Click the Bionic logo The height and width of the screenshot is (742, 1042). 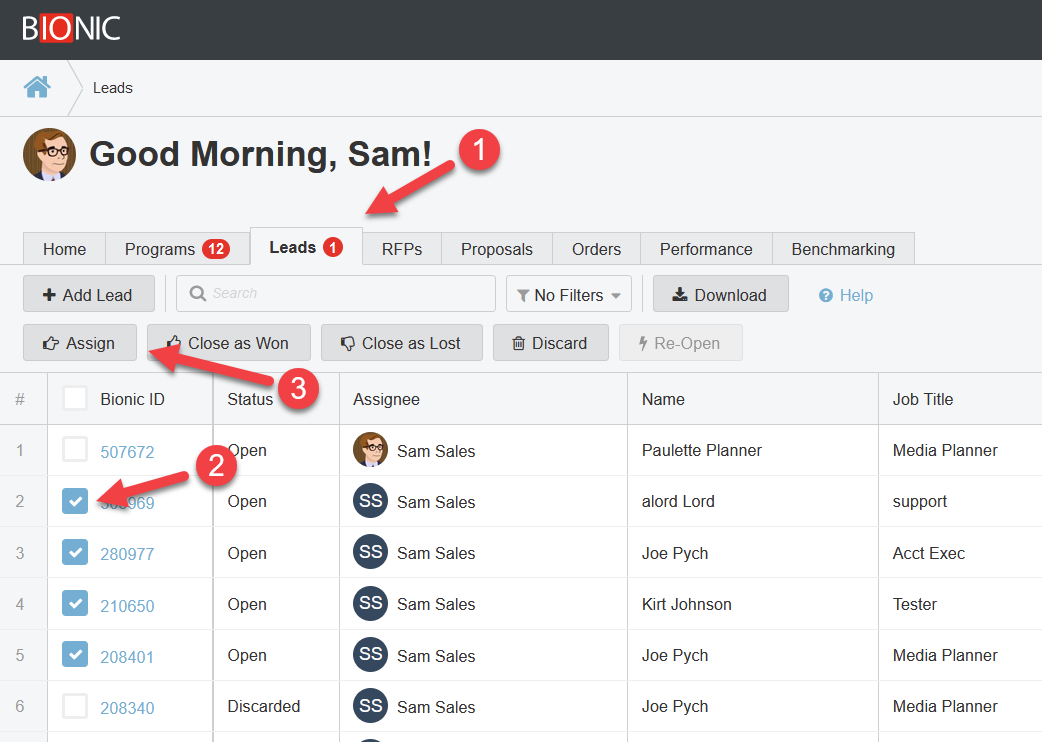coord(71,28)
